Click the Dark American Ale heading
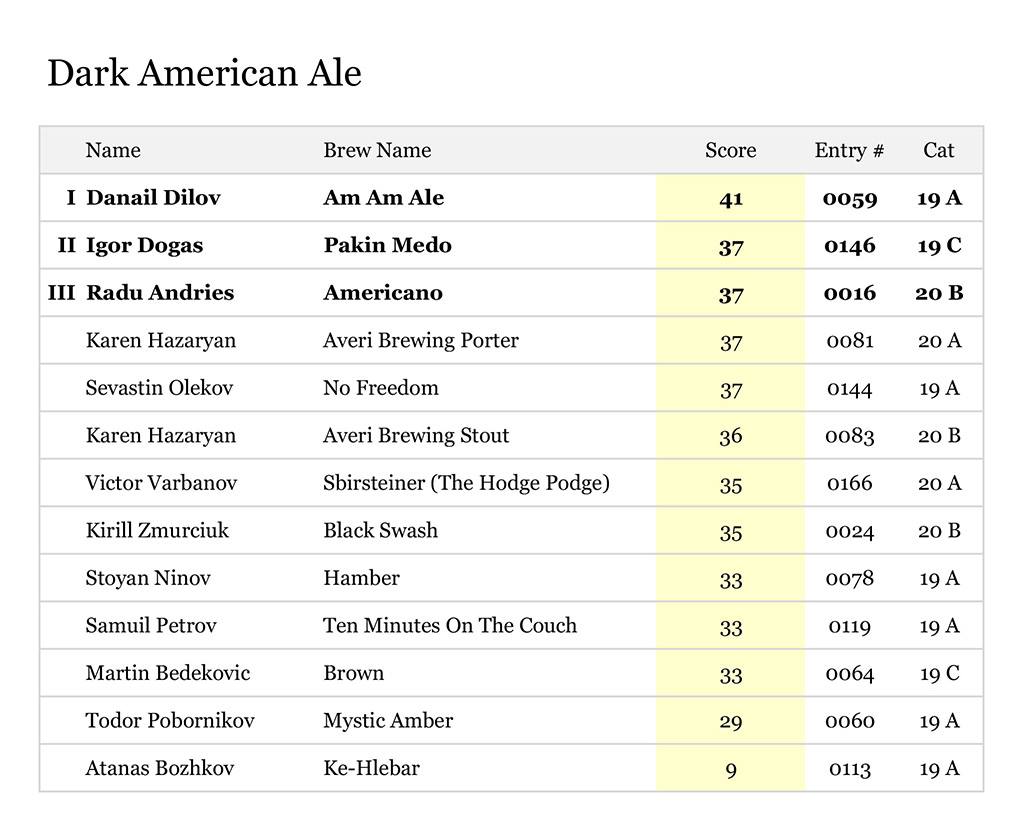Viewport: 1024px width, 832px height. pyautogui.click(x=204, y=73)
